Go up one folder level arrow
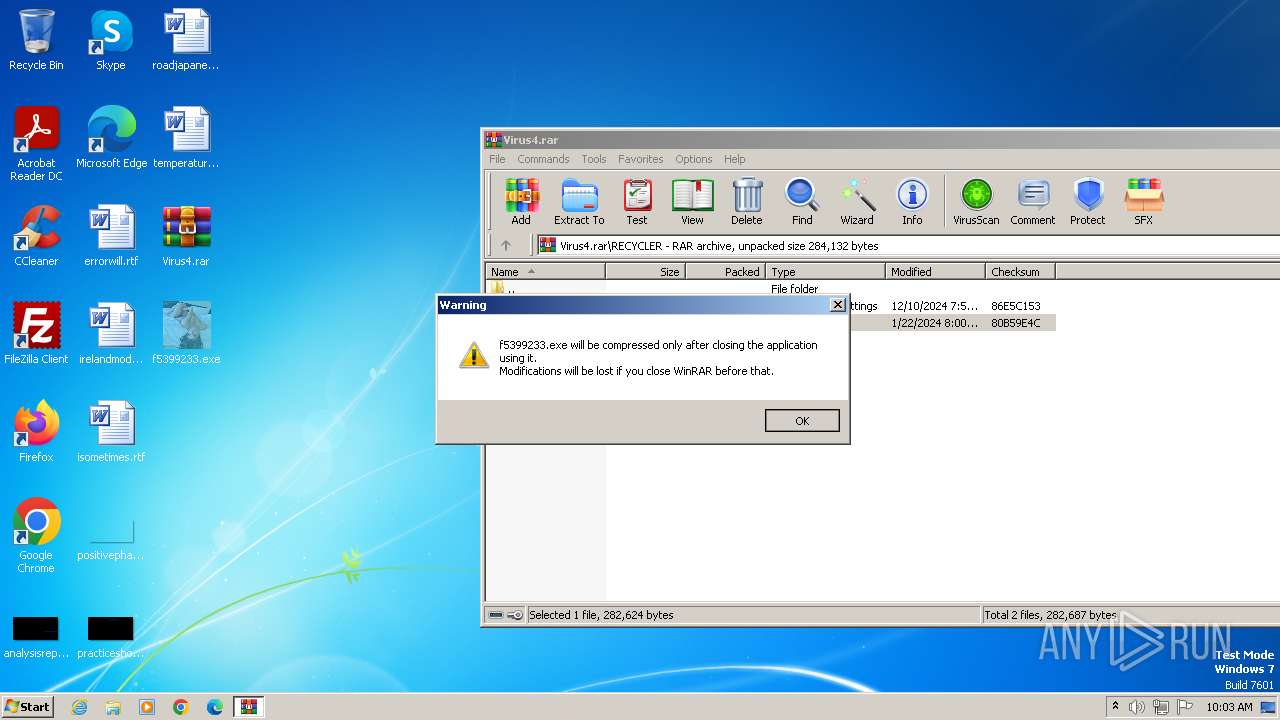The image size is (1280, 720). pyautogui.click(x=506, y=245)
